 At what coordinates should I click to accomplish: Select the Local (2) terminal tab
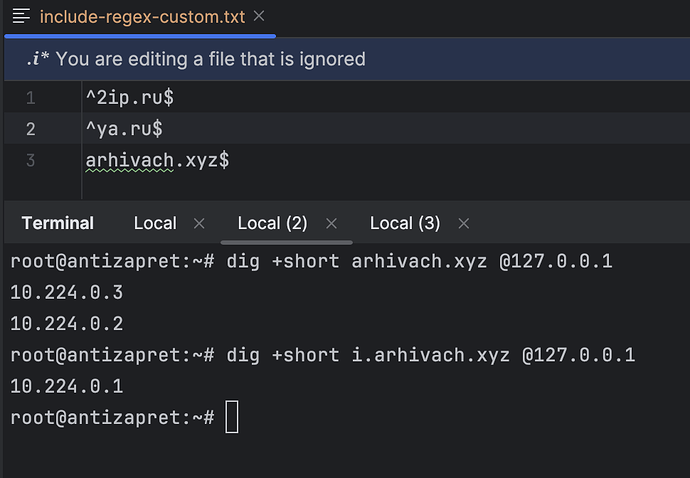pos(272,223)
